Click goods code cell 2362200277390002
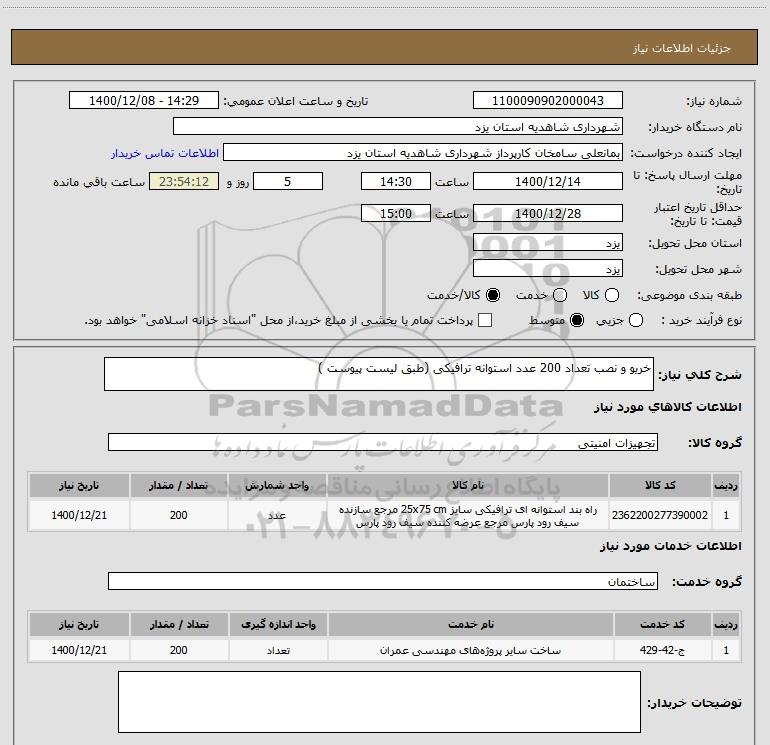Viewport: 770px width, 745px height. (x=660, y=515)
